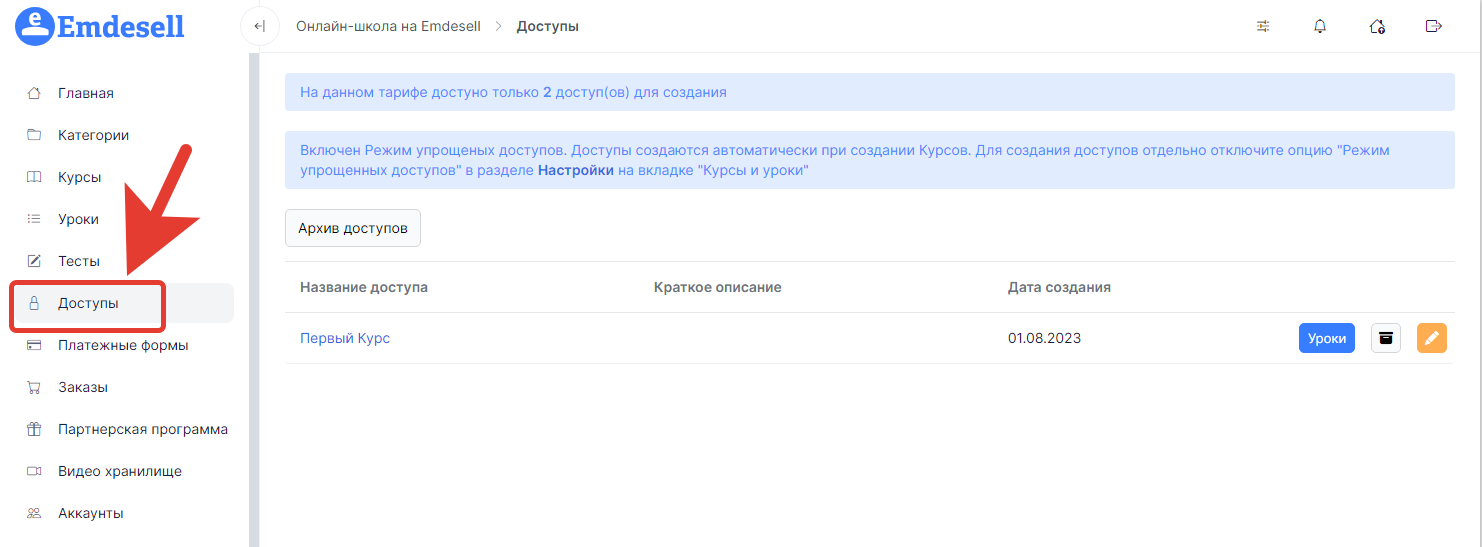
Task: Click the house icon beside Главная
Action: [34, 93]
